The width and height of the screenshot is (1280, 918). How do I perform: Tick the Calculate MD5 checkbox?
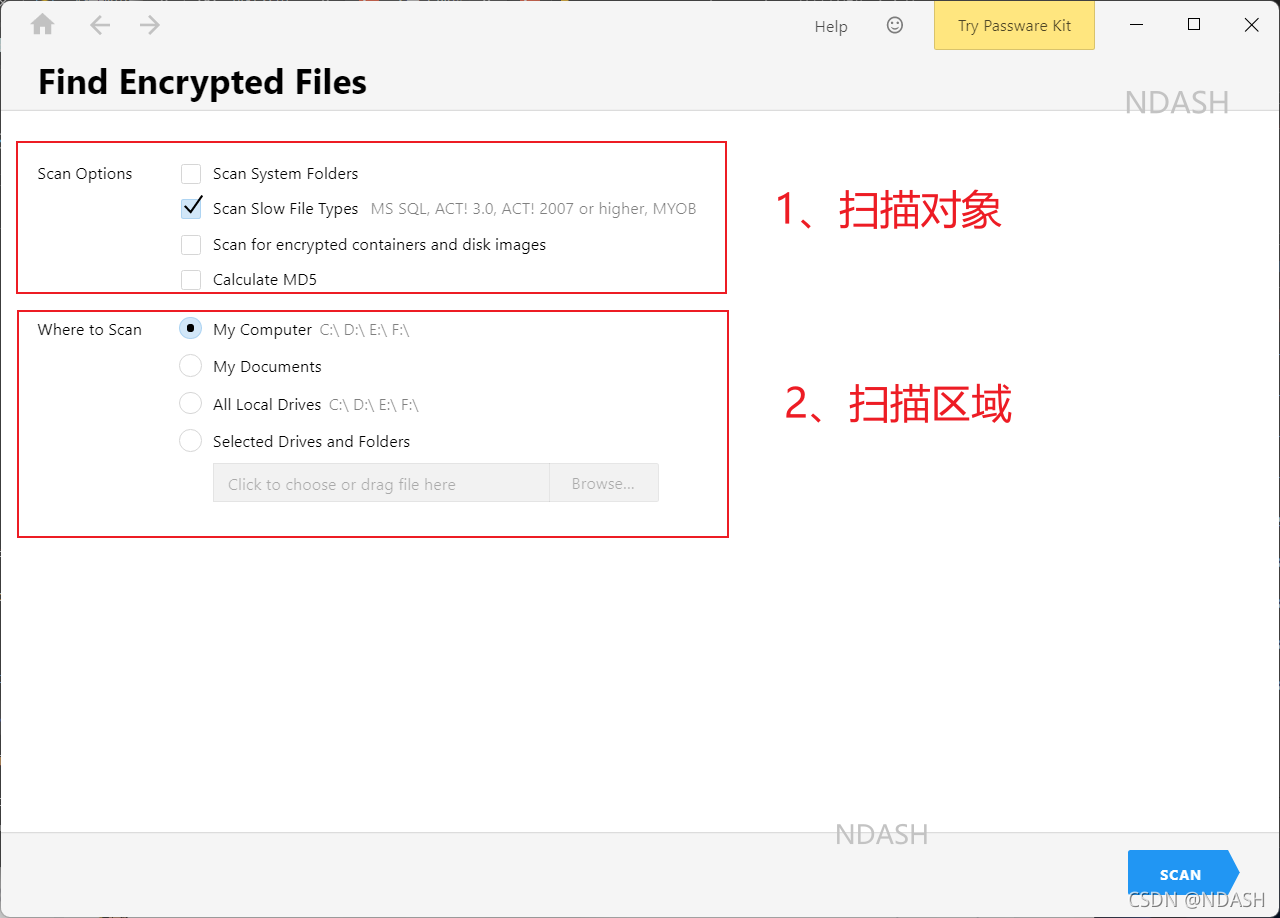pyautogui.click(x=191, y=280)
